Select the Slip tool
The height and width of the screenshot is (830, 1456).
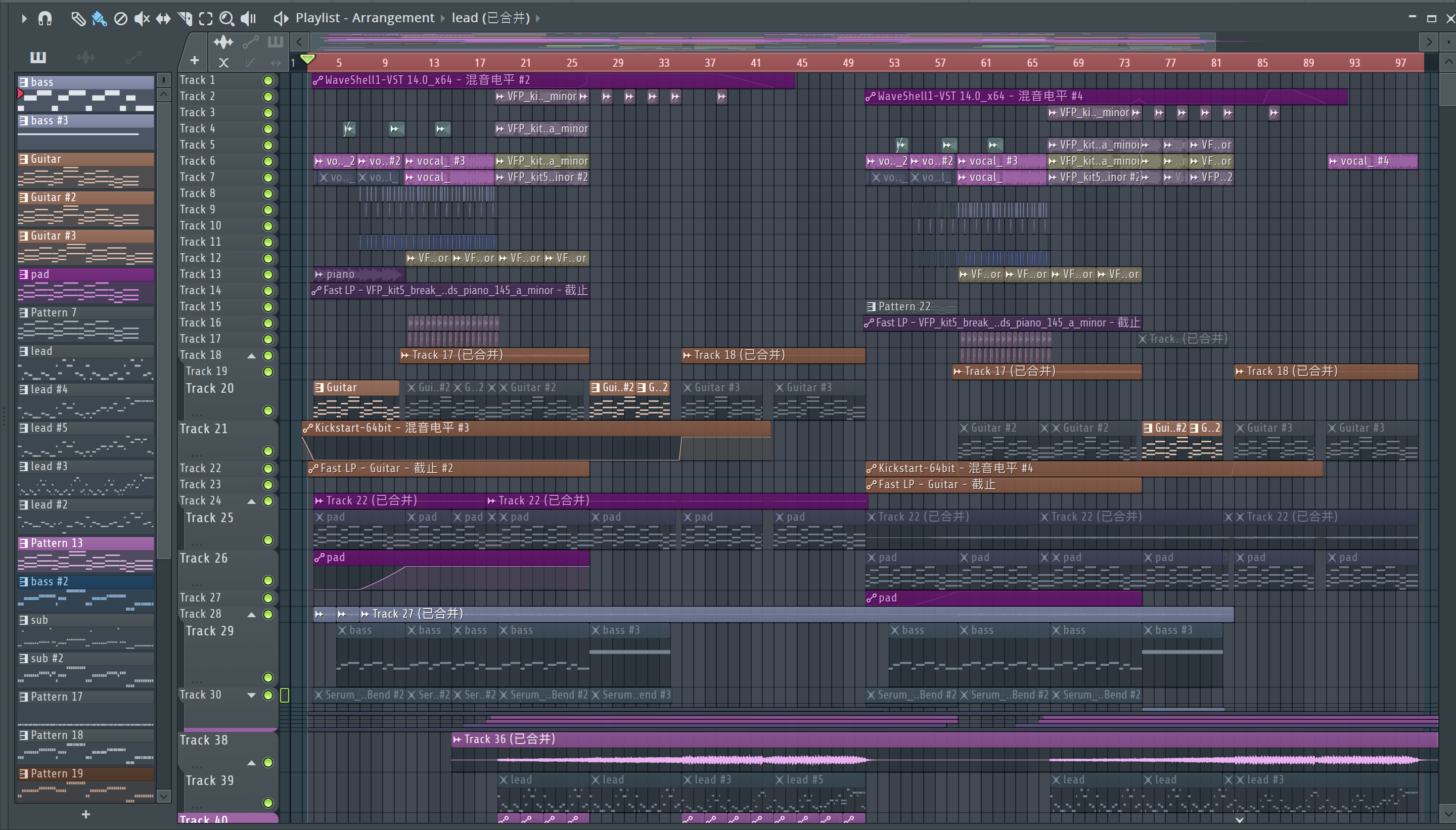(163, 18)
